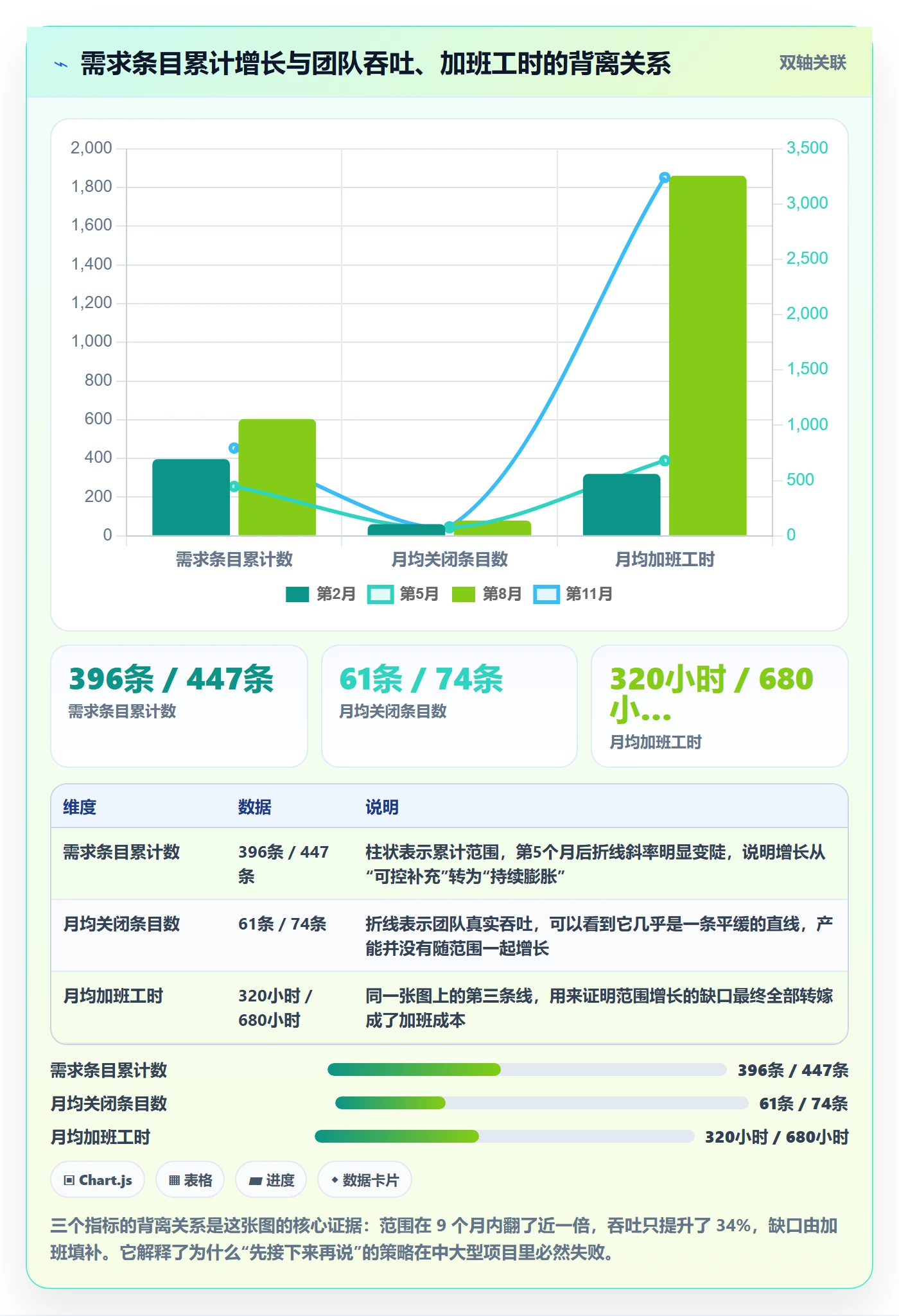Click the 320小时 / 680小时 value beside the progress bar
This screenshot has height=1316, width=899.
[777, 1137]
